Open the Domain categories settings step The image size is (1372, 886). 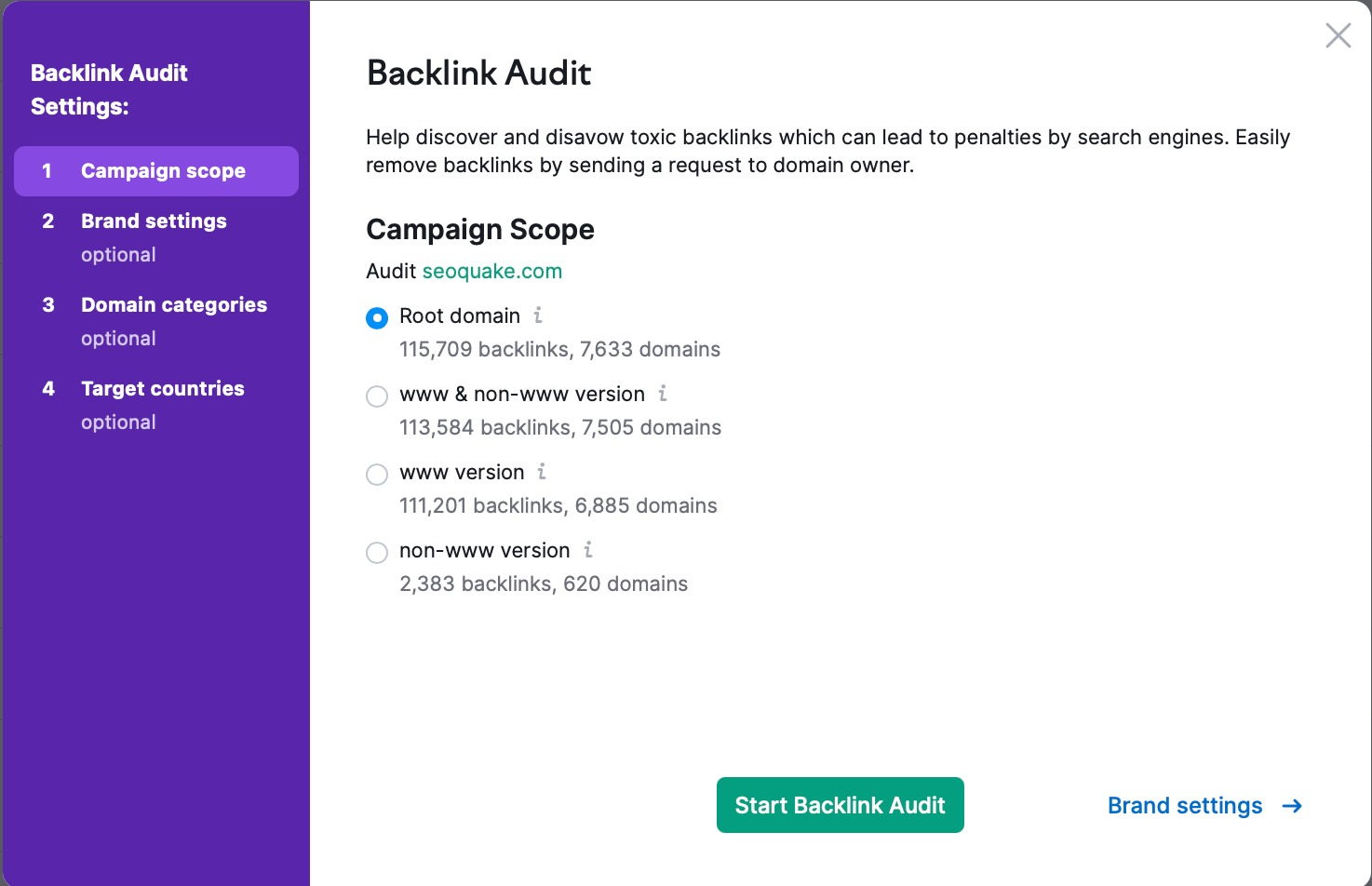173,304
